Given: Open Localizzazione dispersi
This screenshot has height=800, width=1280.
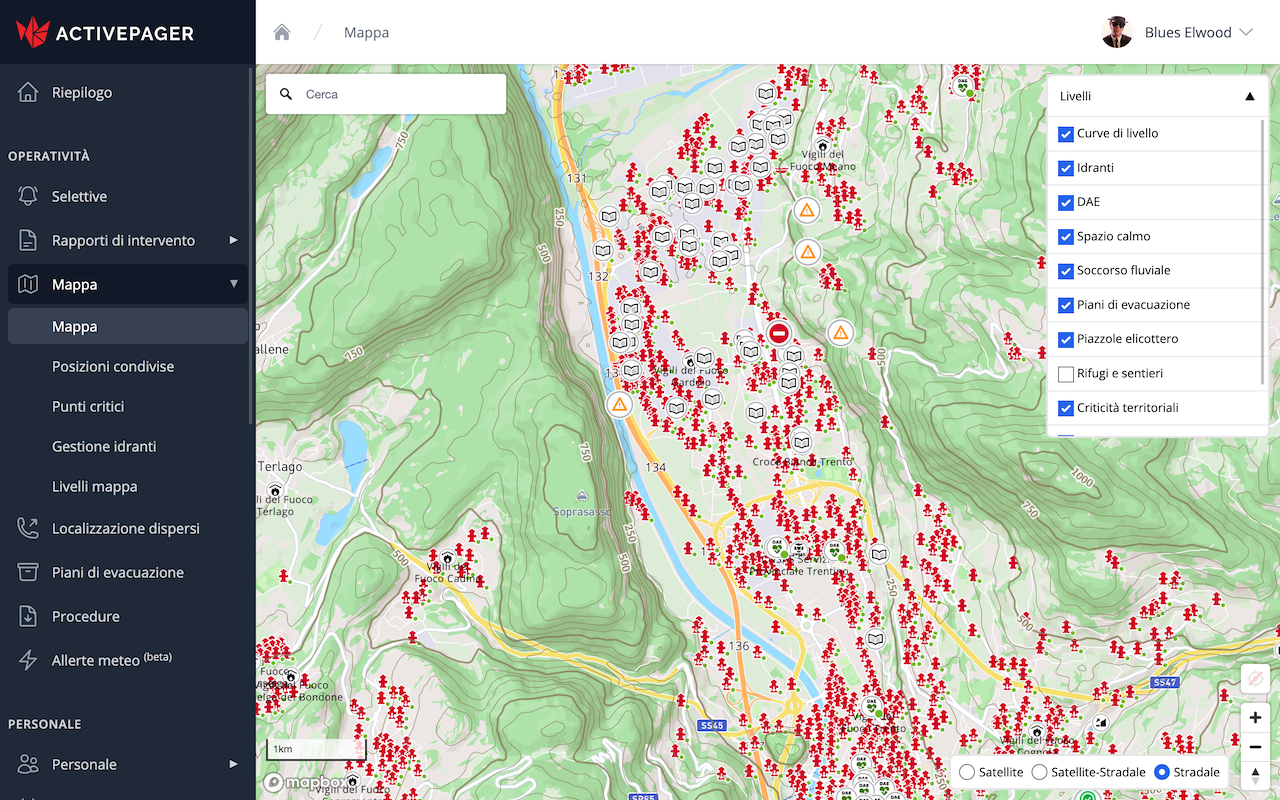Looking at the screenshot, I should (x=126, y=528).
